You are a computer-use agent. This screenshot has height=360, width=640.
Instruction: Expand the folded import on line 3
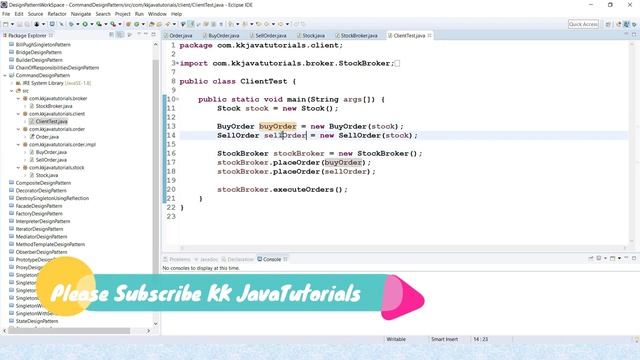coord(177,64)
